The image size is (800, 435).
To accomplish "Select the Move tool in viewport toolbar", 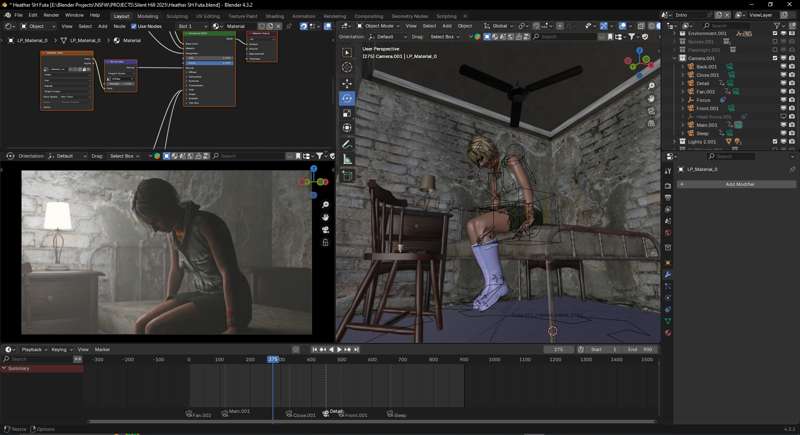I will (347, 83).
